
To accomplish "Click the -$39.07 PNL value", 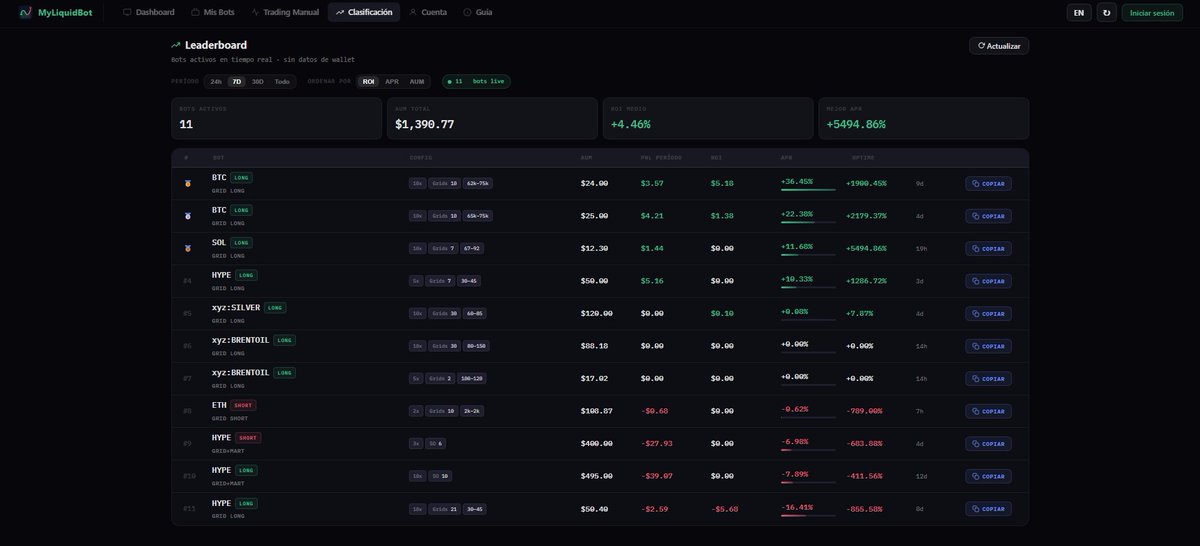I will coord(657,476).
